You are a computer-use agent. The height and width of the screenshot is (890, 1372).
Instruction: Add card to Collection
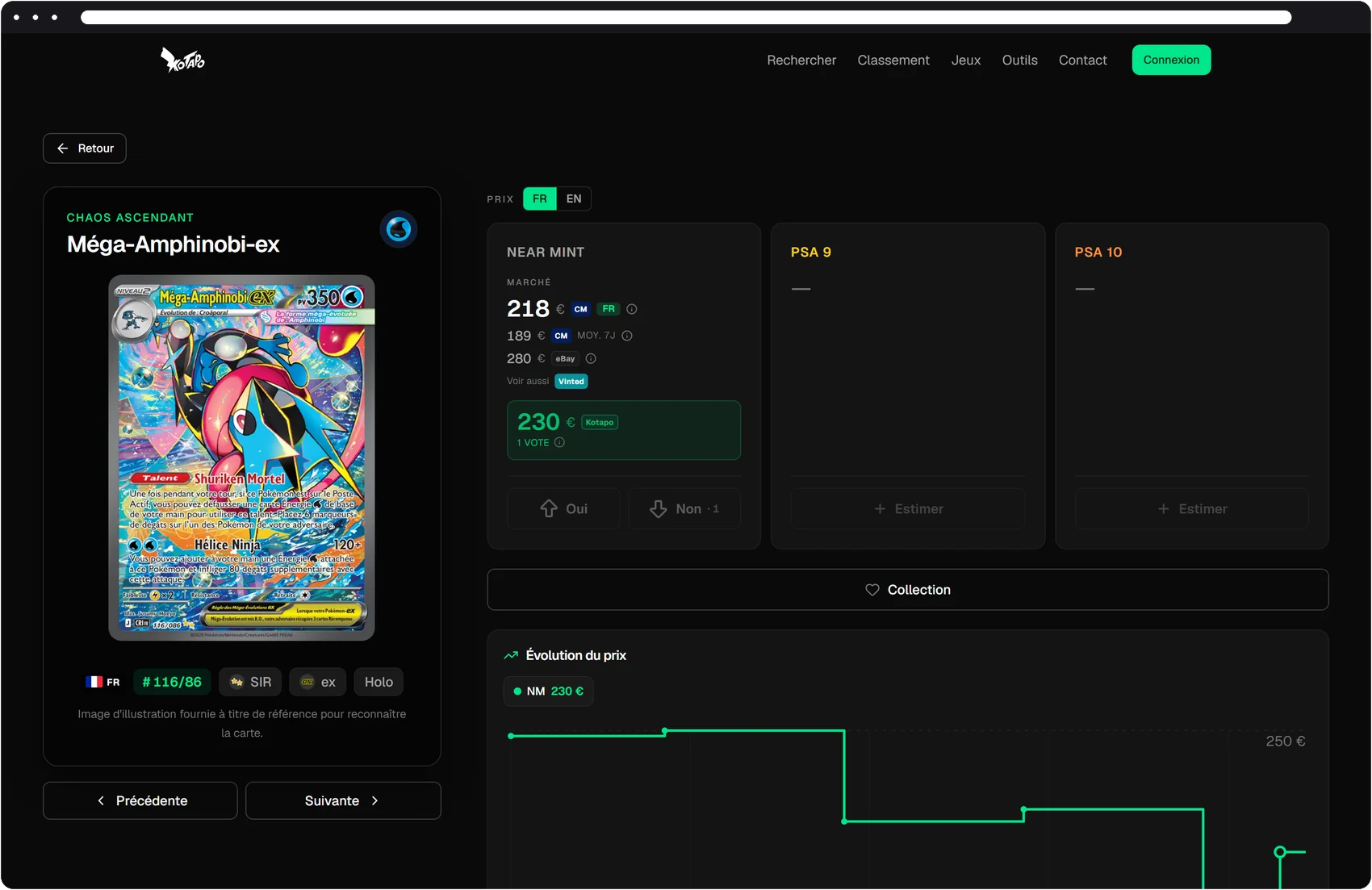(908, 590)
